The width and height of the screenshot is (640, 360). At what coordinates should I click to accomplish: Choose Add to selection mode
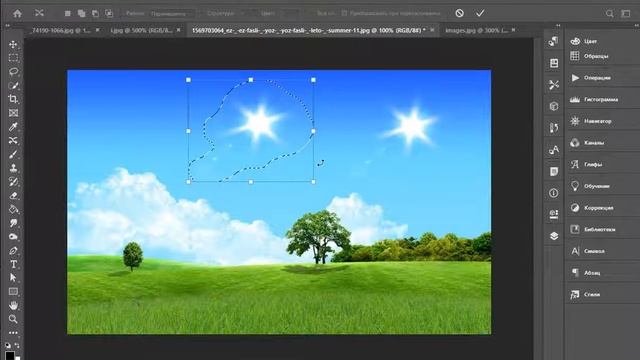(x=81, y=13)
